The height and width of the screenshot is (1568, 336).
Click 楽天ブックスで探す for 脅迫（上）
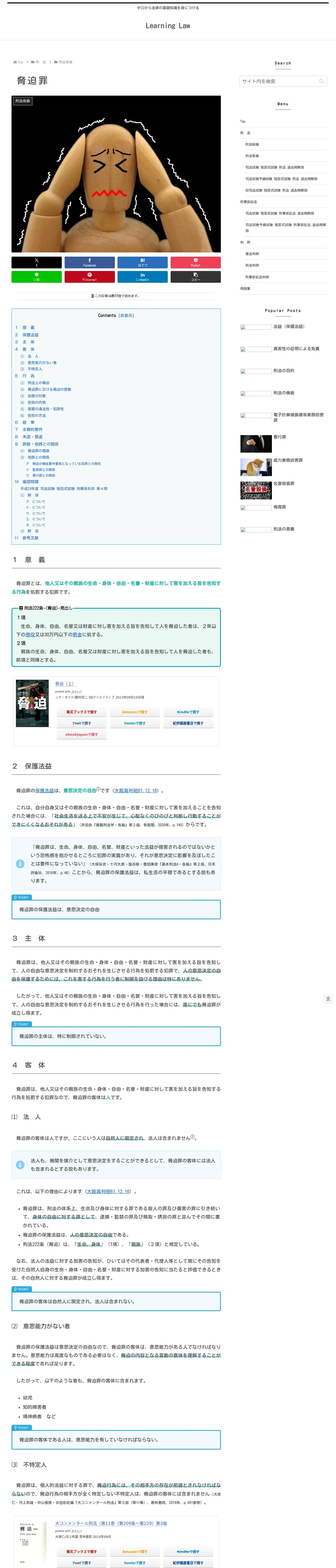pos(81,712)
